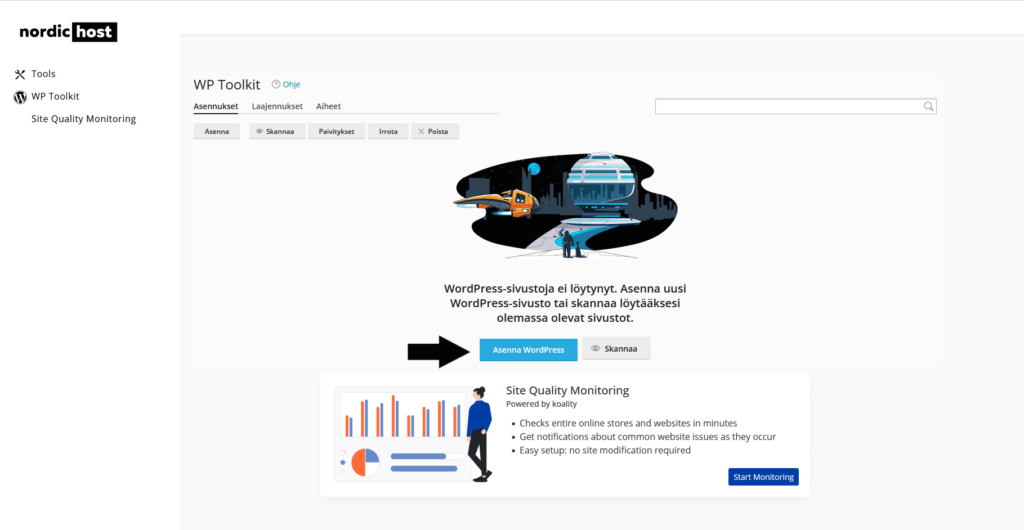Click the Asenna toolbar button
Image resolution: width=1024 pixels, height=530 pixels.
click(217, 131)
